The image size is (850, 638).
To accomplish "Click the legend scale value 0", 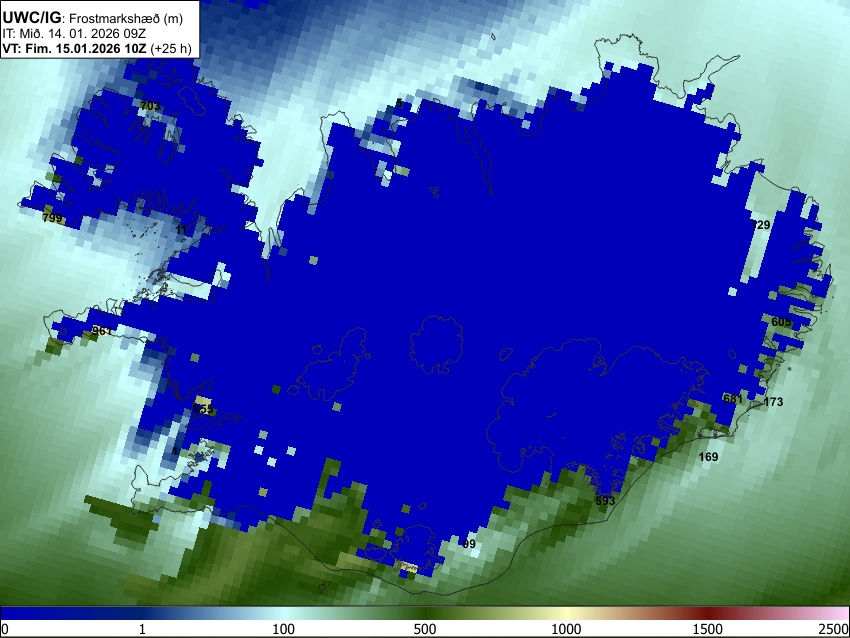I will (x=5, y=629).
